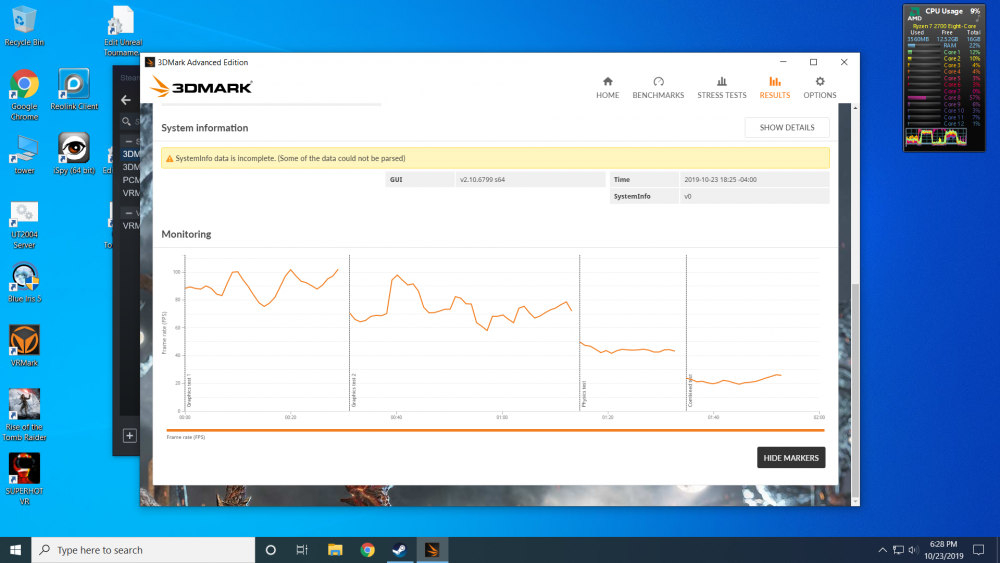This screenshot has height=563, width=1000.
Task: Open the Google Chrome desktop shortcut
Action: coord(24,94)
